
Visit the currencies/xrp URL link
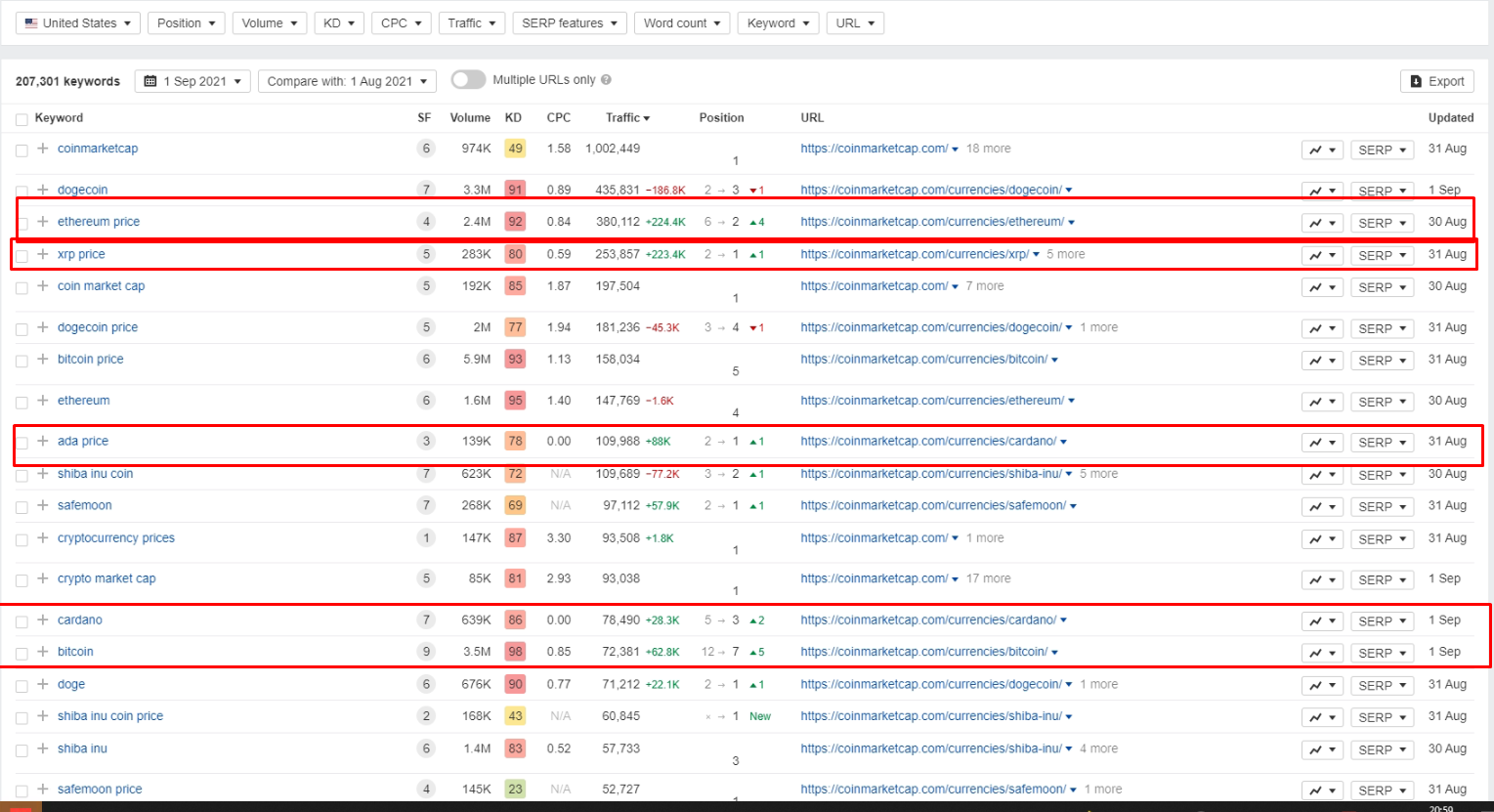pos(915,254)
